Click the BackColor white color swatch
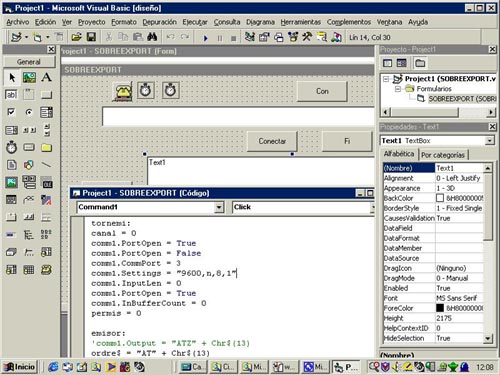The image size is (500, 375). pos(440,198)
